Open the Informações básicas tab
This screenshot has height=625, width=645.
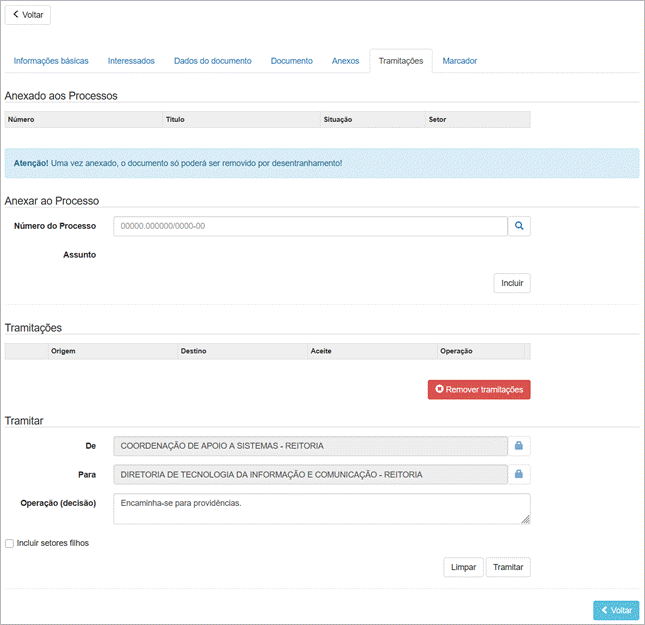(51, 61)
